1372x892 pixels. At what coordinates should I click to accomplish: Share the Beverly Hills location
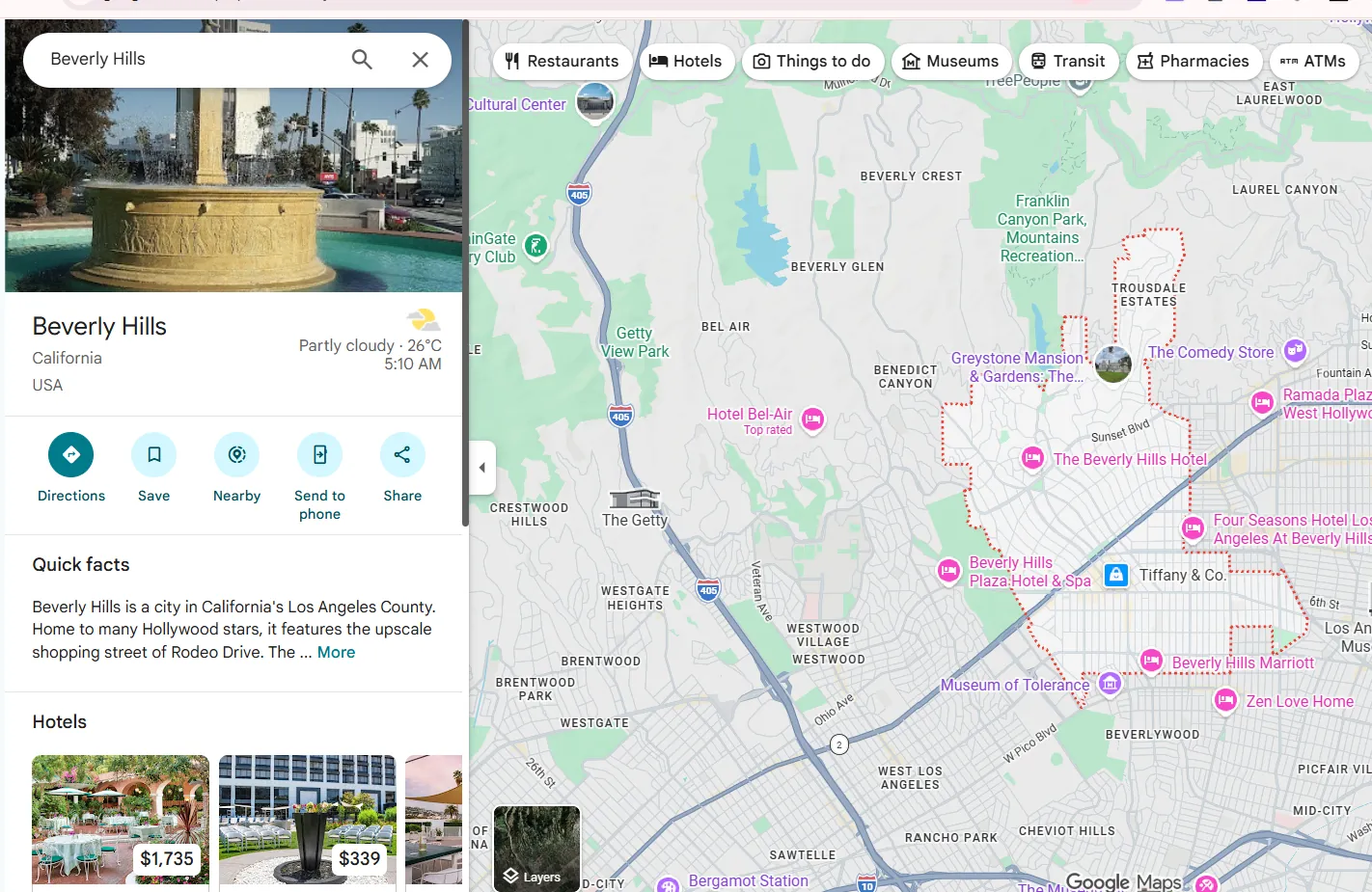coord(402,468)
